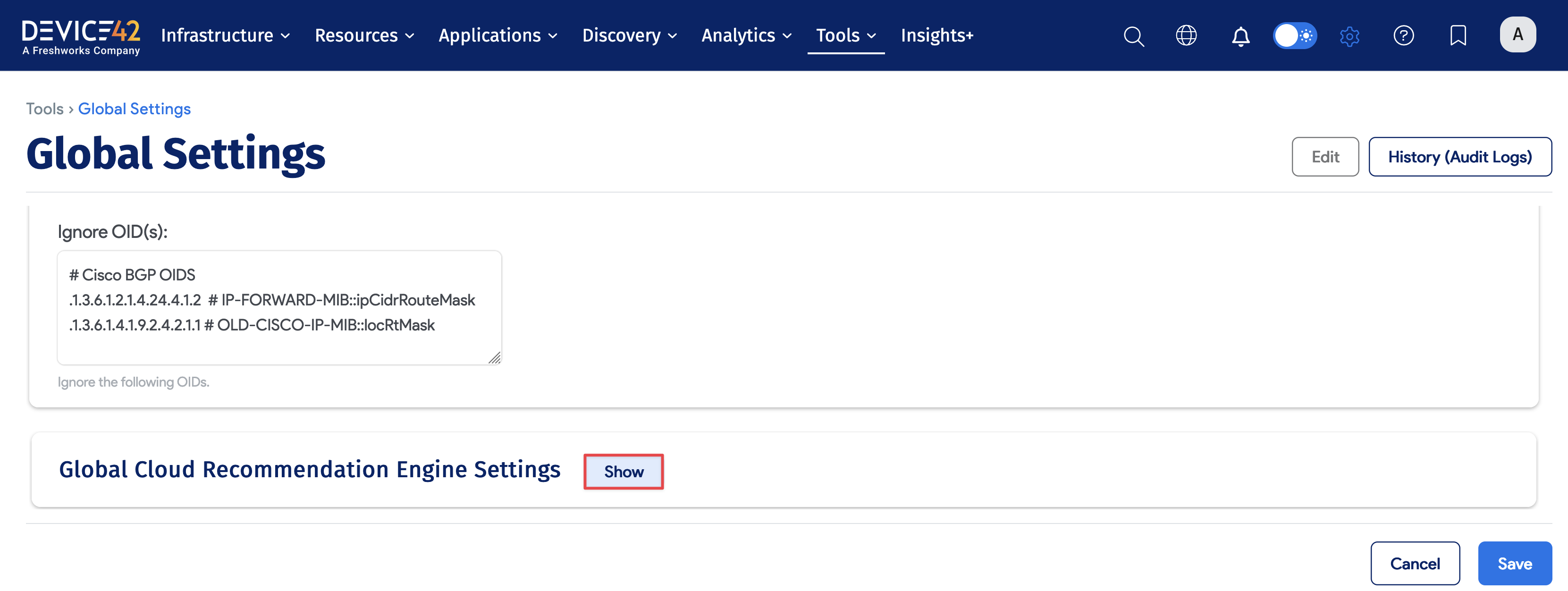Toggle the dark mode switch
The image size is (1568, 591).
pos(1295,36)
